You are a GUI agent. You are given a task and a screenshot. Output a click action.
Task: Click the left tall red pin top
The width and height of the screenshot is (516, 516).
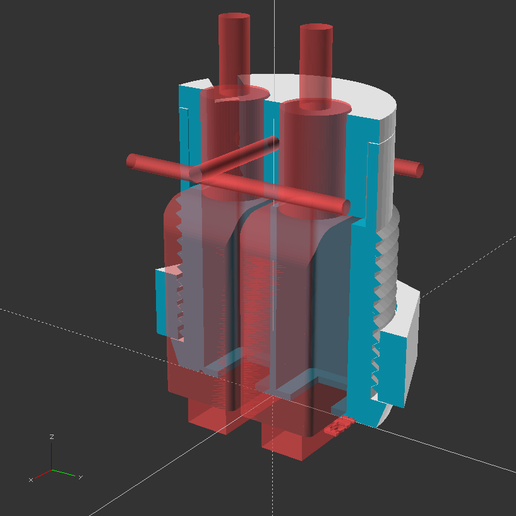pos(234,17)
